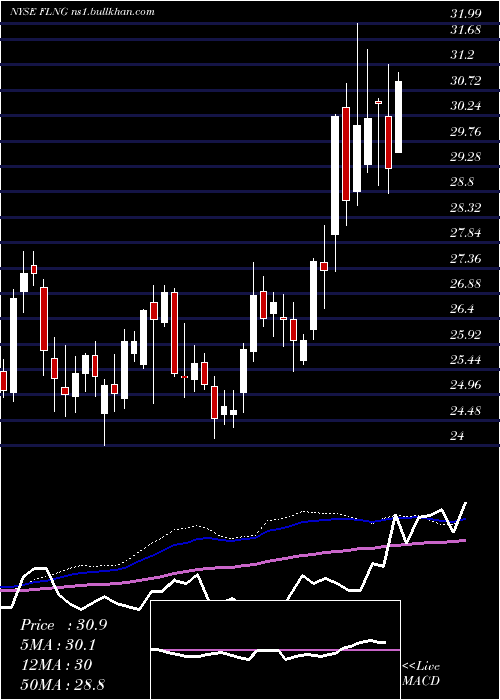
Task: Select the 30.72 price axis label
Action: [466, 81]
